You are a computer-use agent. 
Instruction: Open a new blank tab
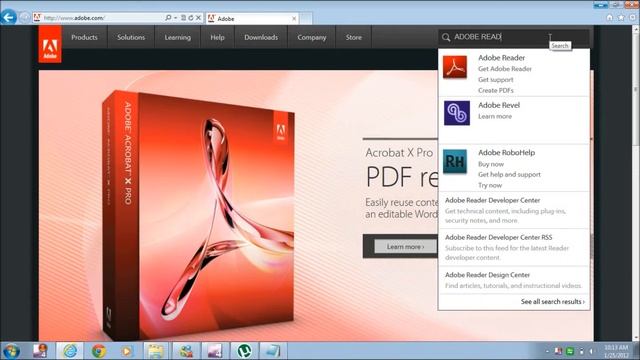click(x=306, y=18)
